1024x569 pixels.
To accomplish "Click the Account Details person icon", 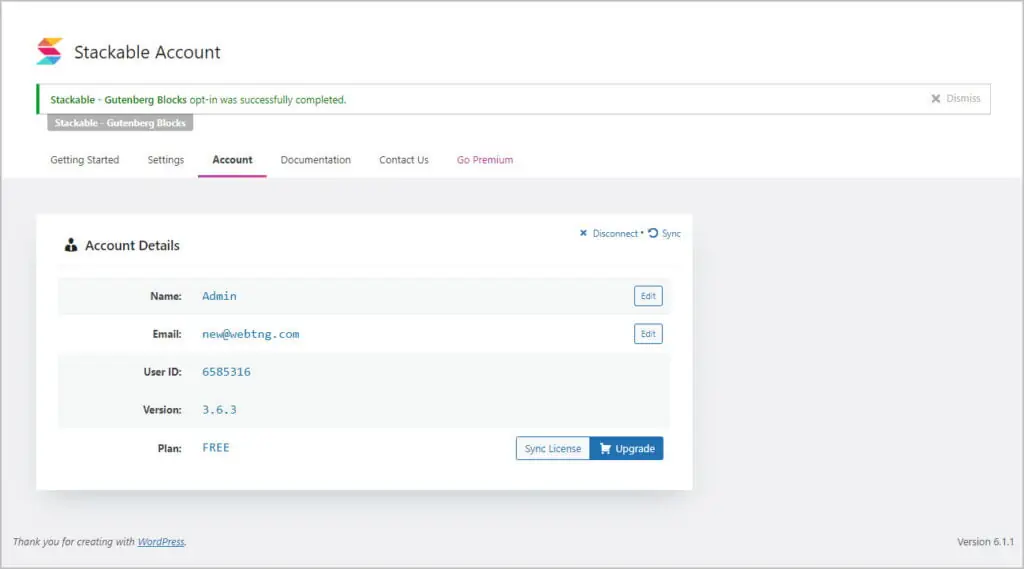I will [x=71, y=245].
